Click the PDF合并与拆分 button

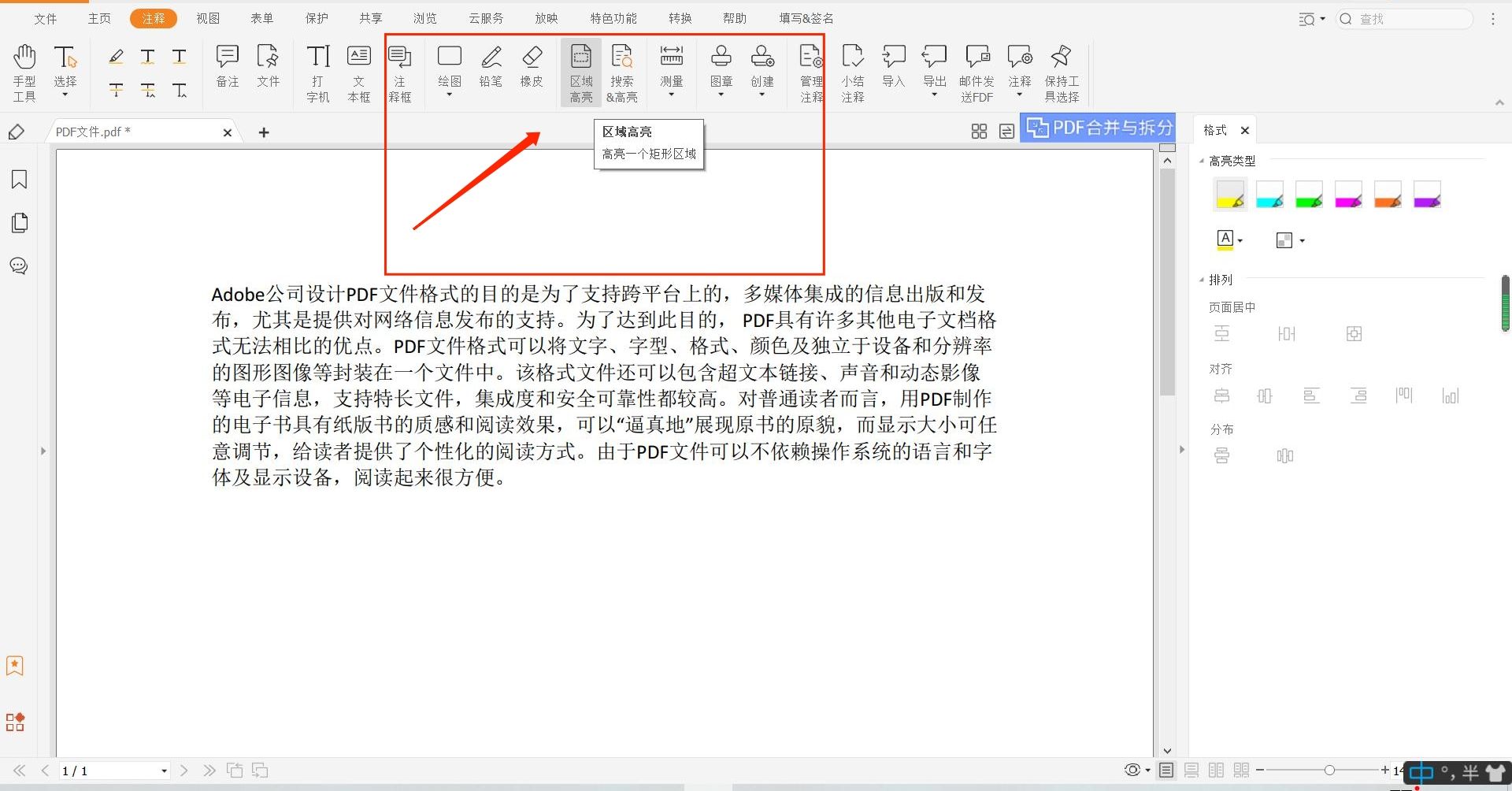click(1097, 127)
